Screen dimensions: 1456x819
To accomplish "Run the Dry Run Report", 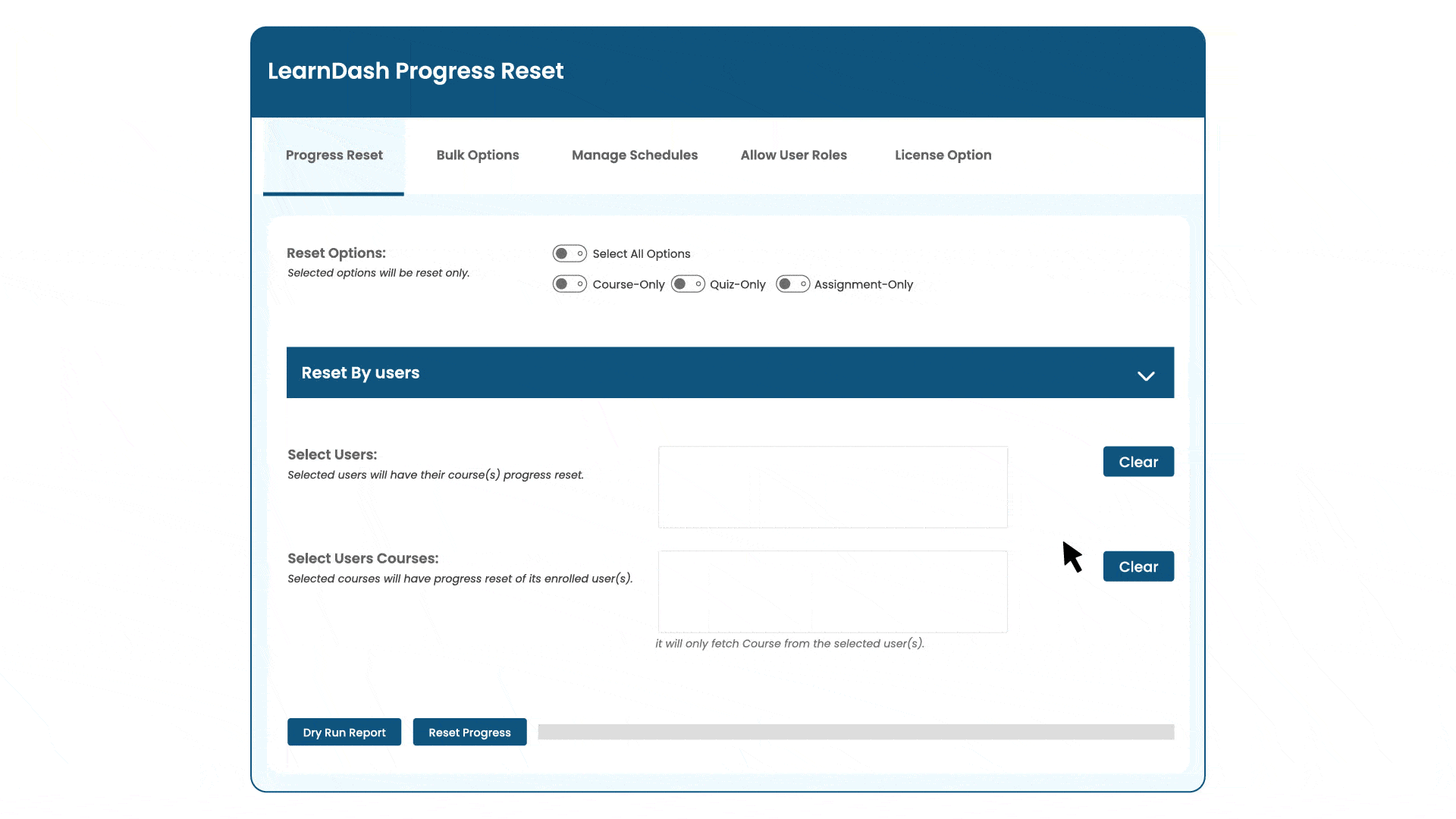I will point(344,732).
